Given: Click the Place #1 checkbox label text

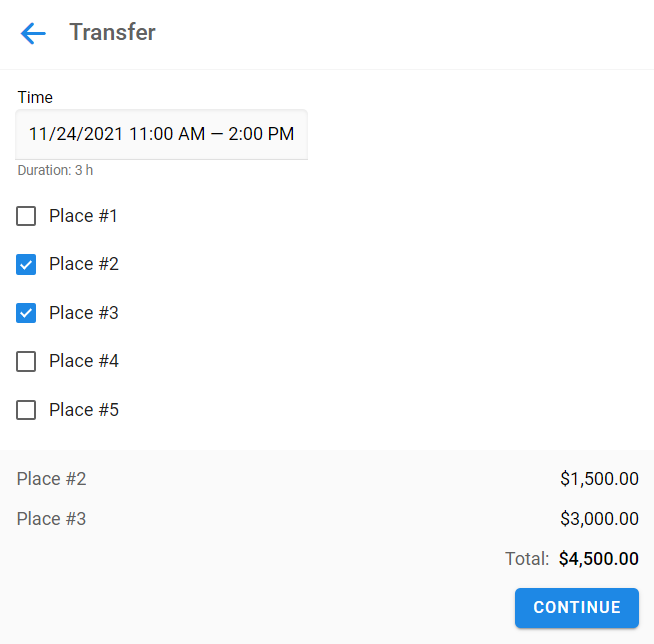Looking at the screenshot, I should (x=84, y=216).
